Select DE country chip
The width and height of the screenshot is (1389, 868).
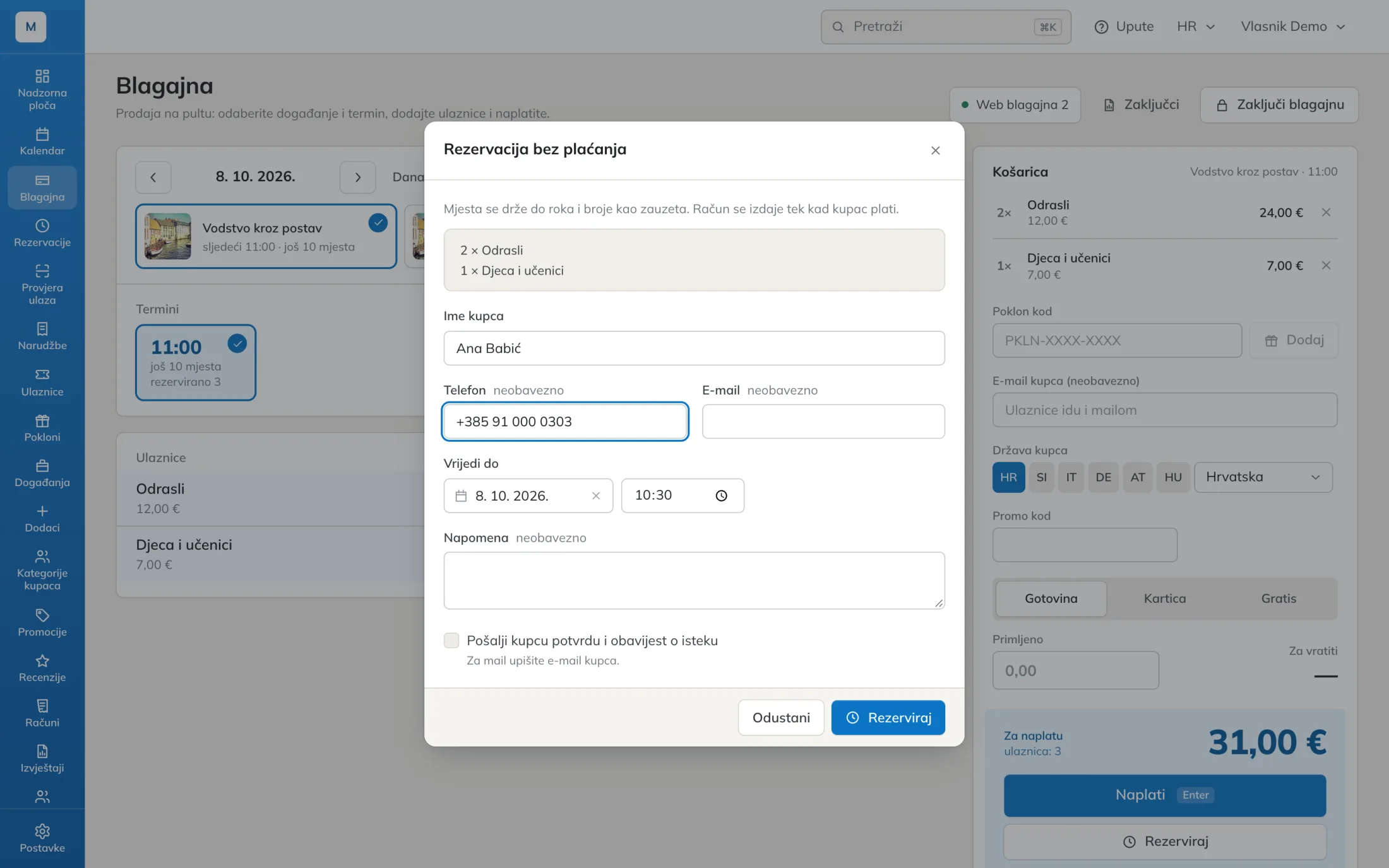[1103, 477]
